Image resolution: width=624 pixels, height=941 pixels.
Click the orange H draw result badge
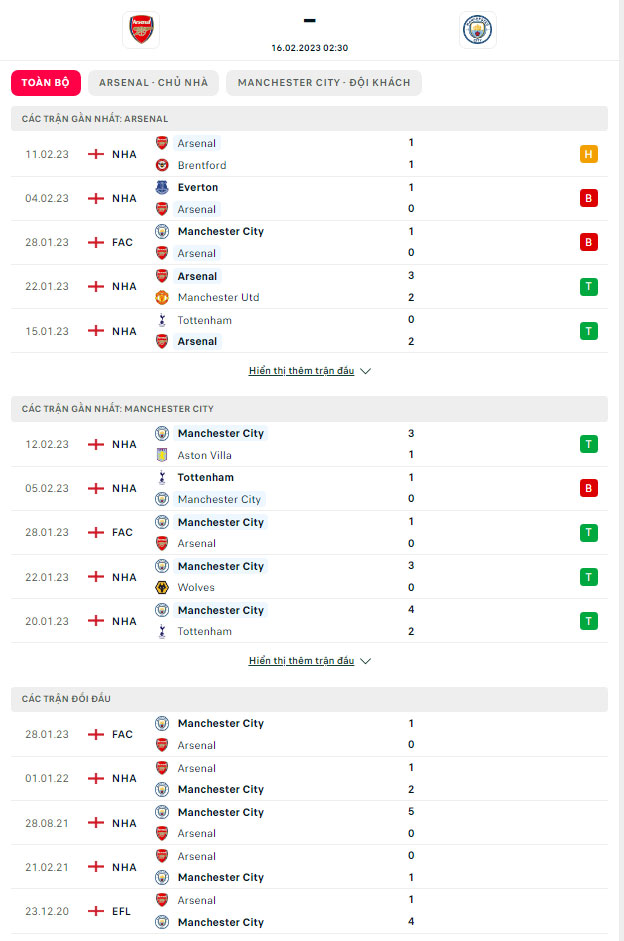coord(589,154)
